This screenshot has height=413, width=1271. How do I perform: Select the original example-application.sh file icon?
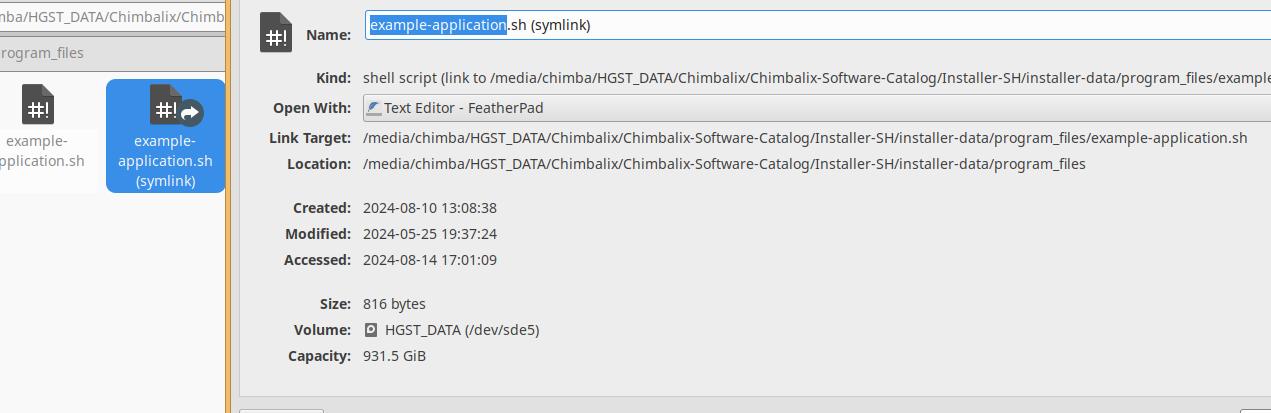point(37,105)
